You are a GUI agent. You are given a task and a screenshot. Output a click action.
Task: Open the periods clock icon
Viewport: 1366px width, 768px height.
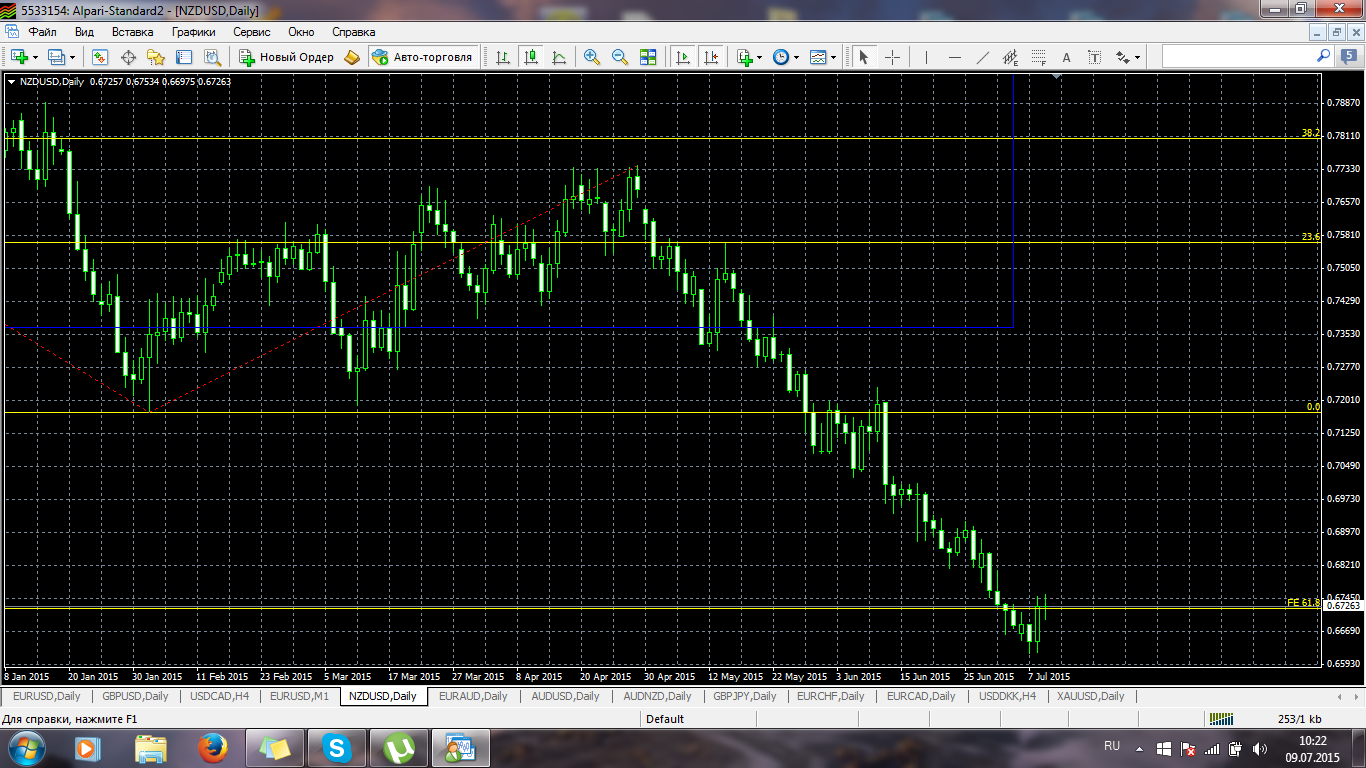point(781,57)
